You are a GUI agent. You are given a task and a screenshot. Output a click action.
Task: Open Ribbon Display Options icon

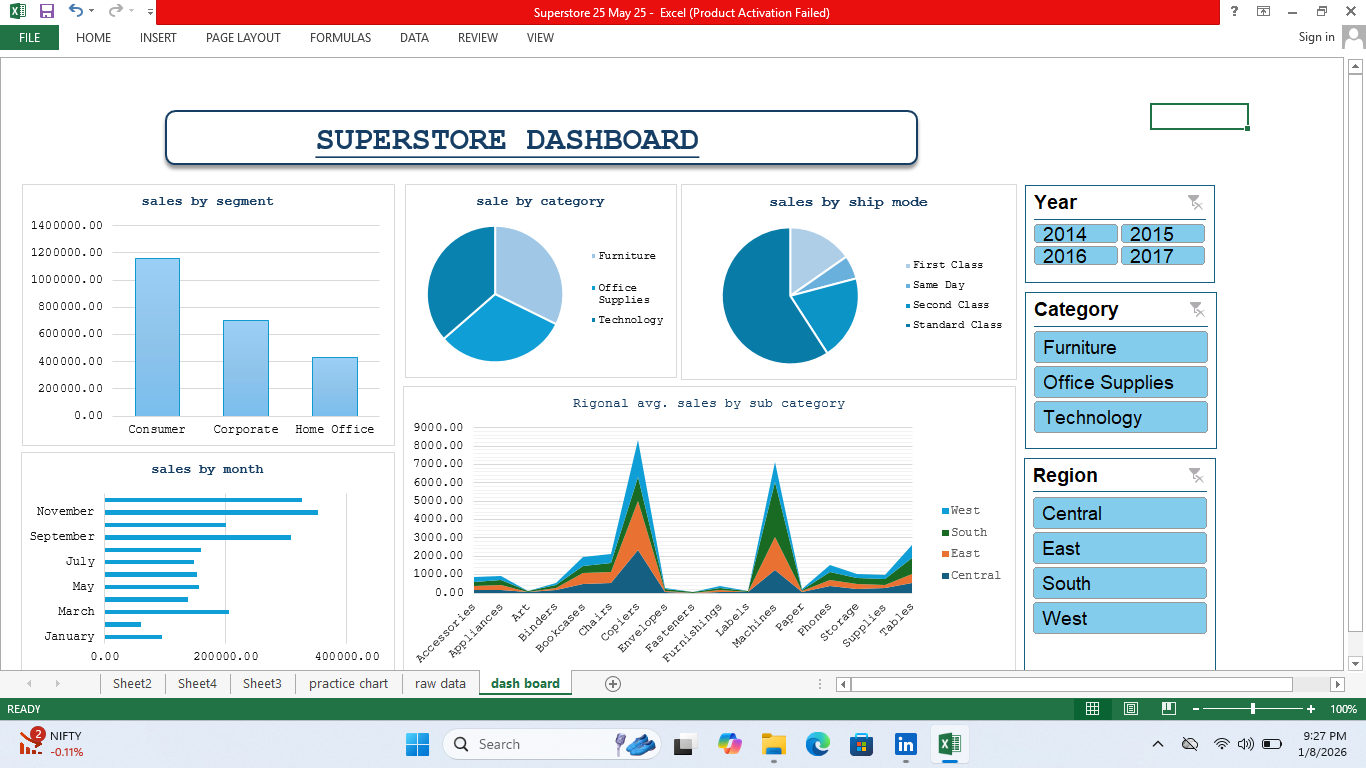[1264, 11]
